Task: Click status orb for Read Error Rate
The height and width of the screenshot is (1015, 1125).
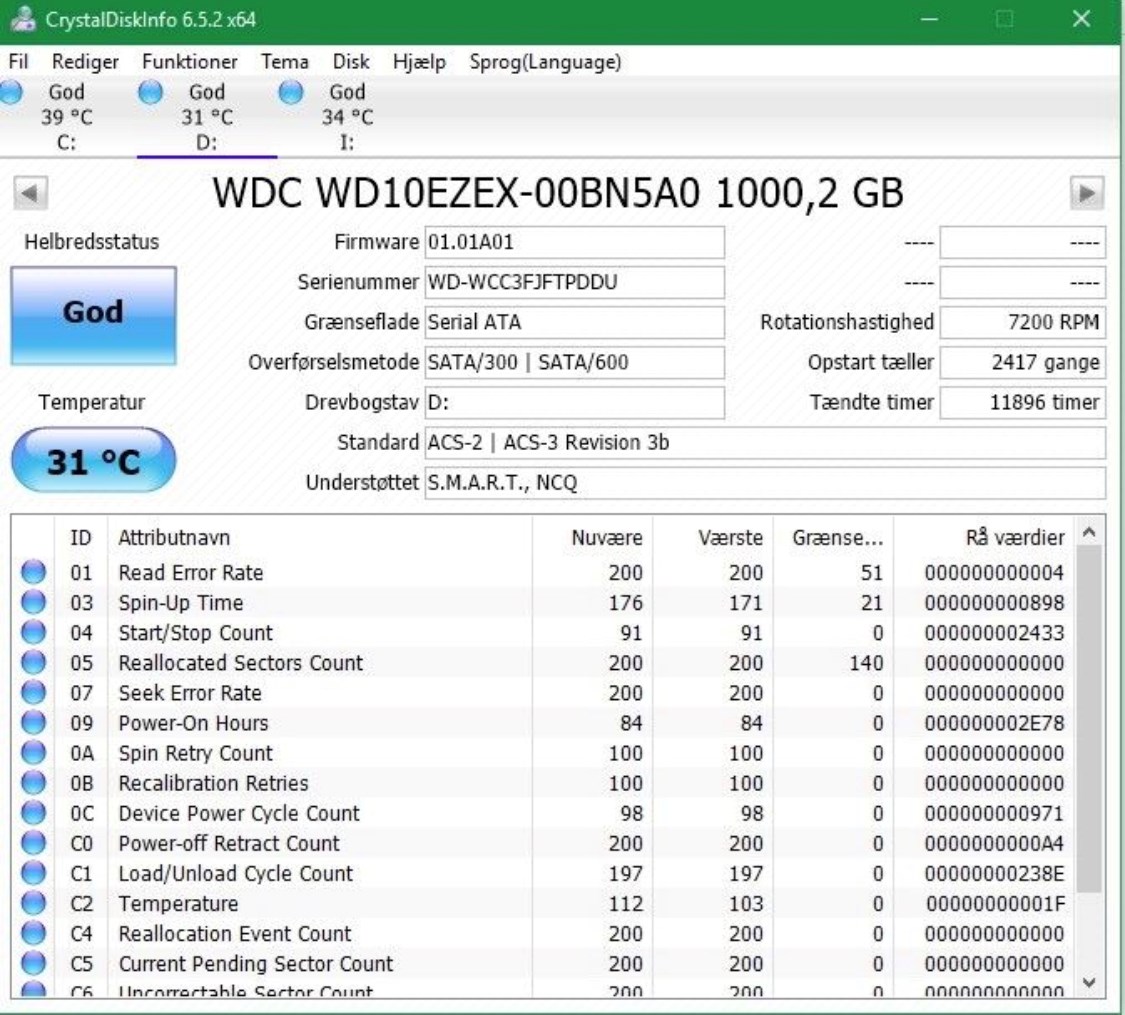Action: 33,572
